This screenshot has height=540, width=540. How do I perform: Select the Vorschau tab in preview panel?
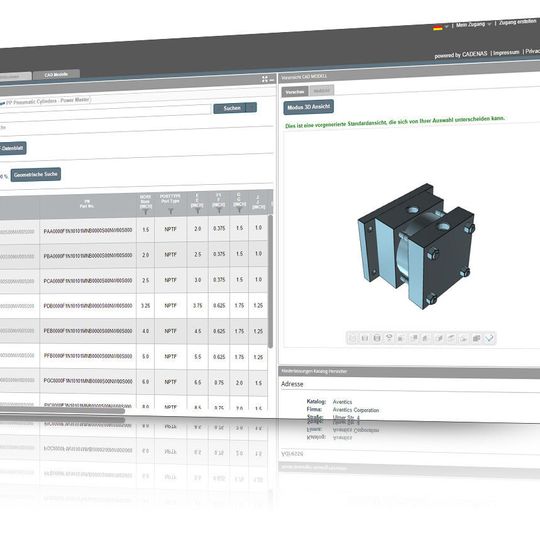(x=295, y=92)
